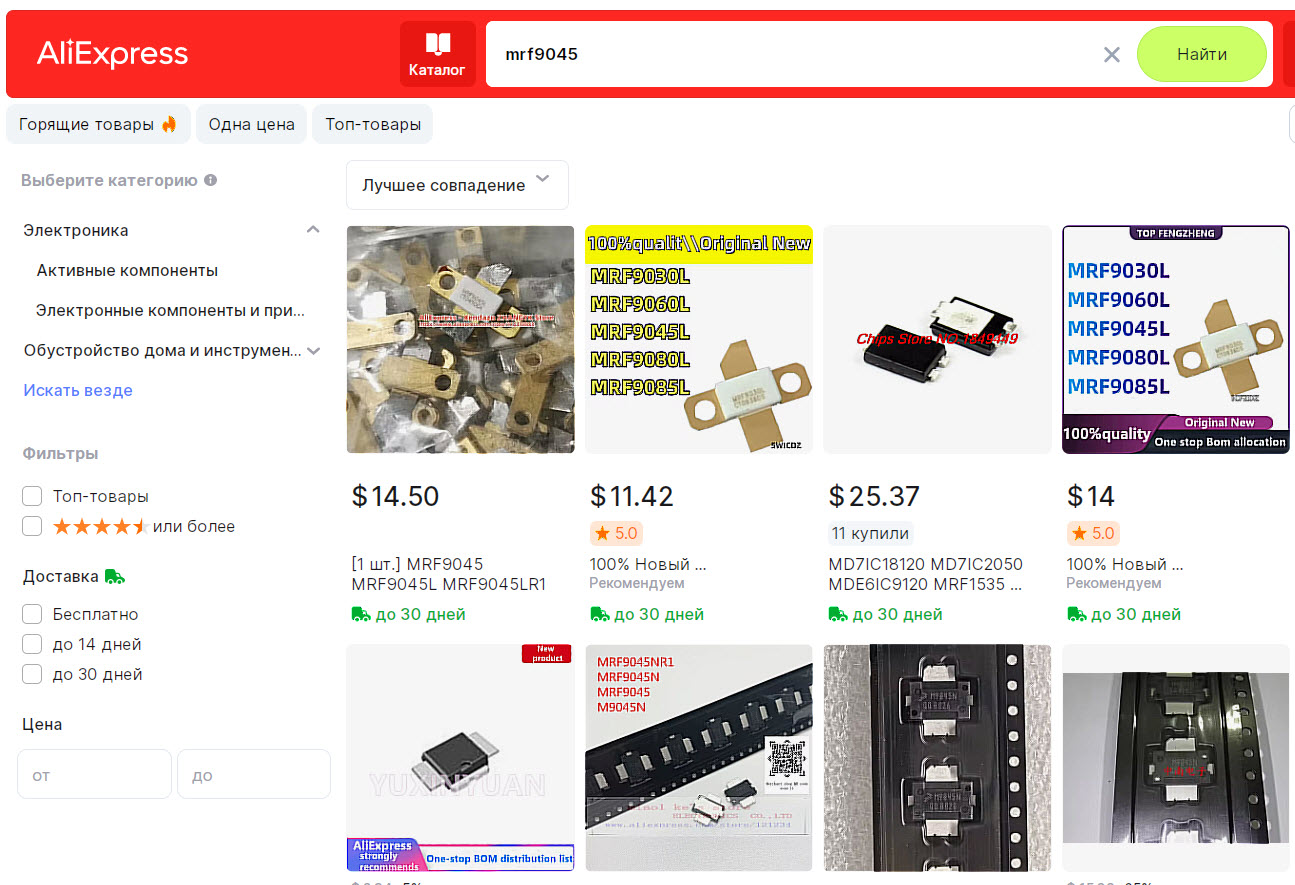
Task: Toggle the four-star или более rating checkbox
Action: click(x=32, y=526)
